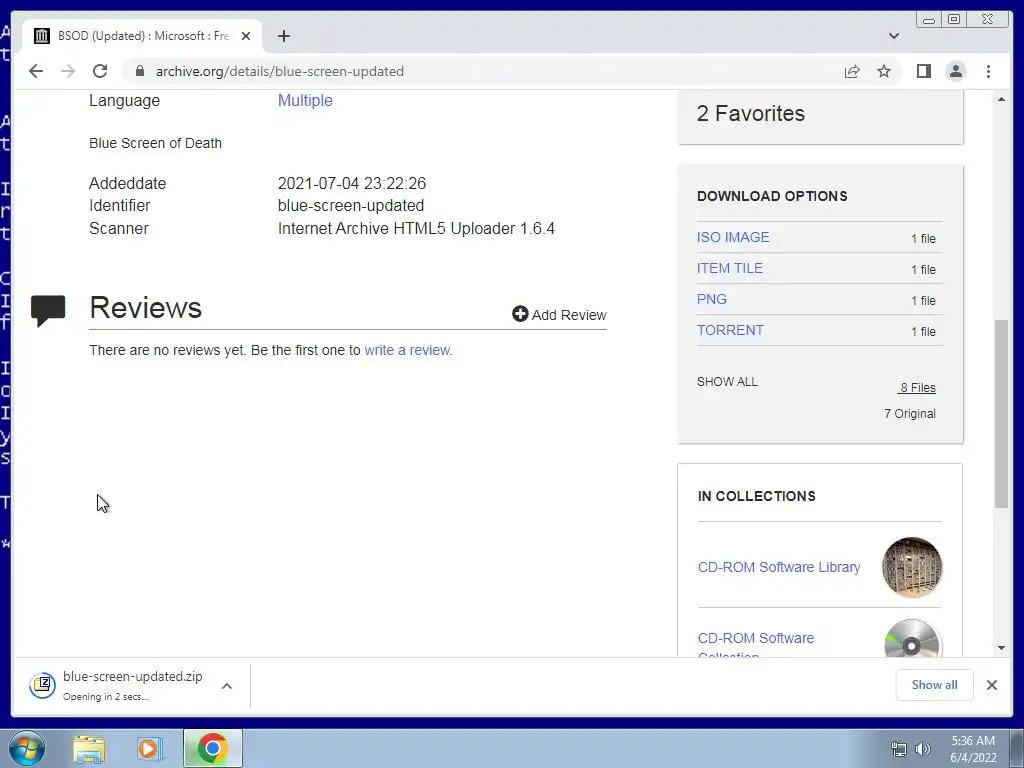
Task: Go back to the previous page
Action: click(36, 71)
